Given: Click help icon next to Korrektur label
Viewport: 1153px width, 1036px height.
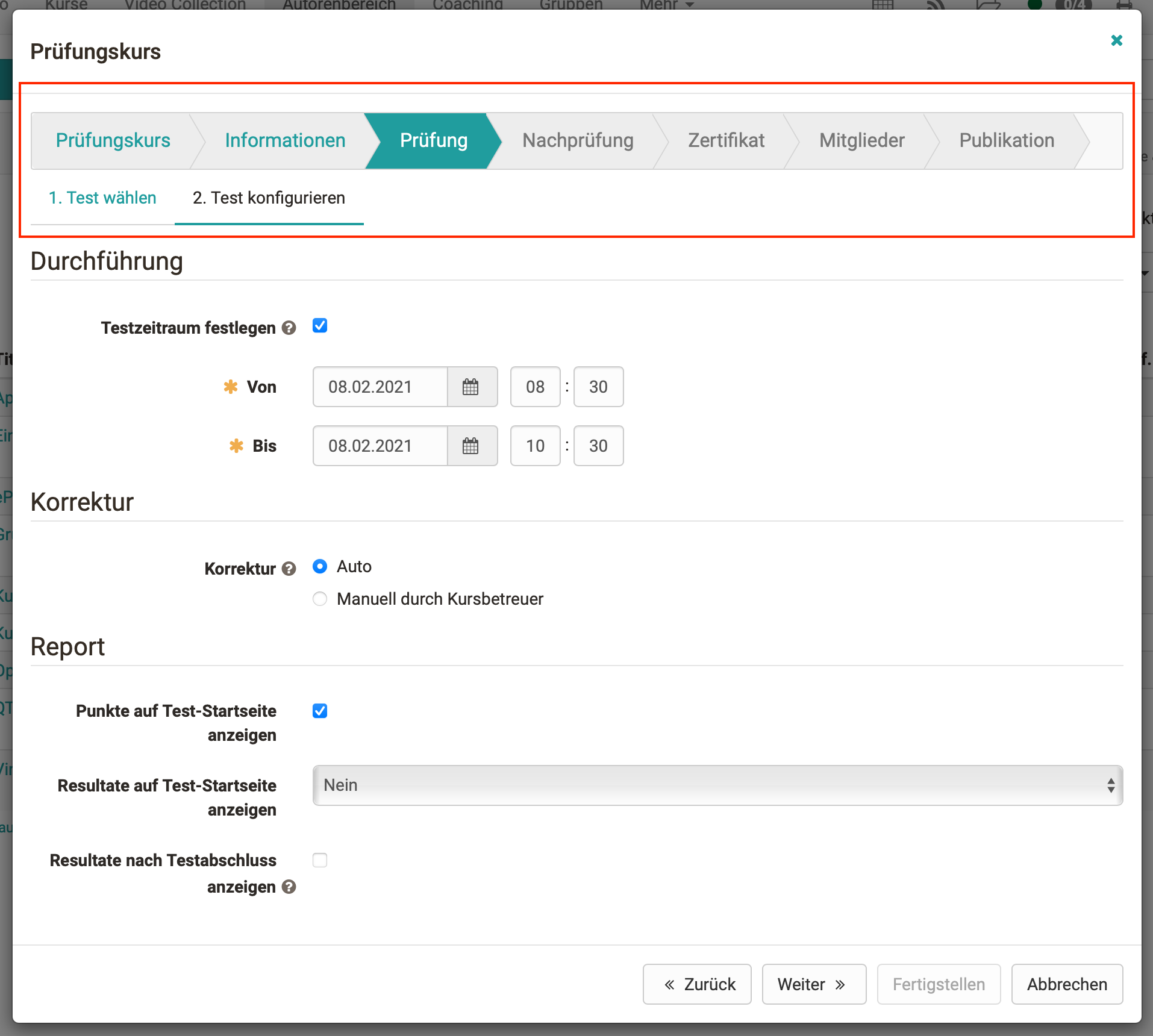Looking at the screenshot, I should (289, 569).
